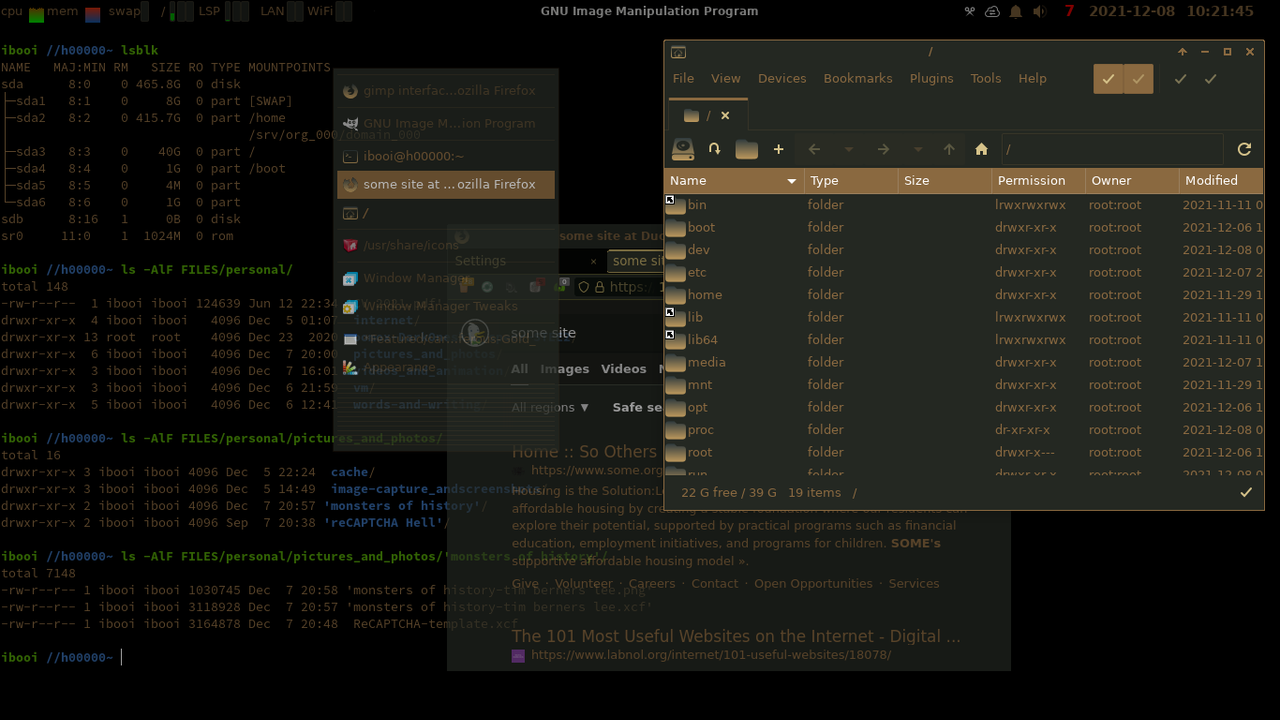The height and width of the screenshot is (720, 1280).
Task: Select the home folder row
Action: click(x=964, y=295)
